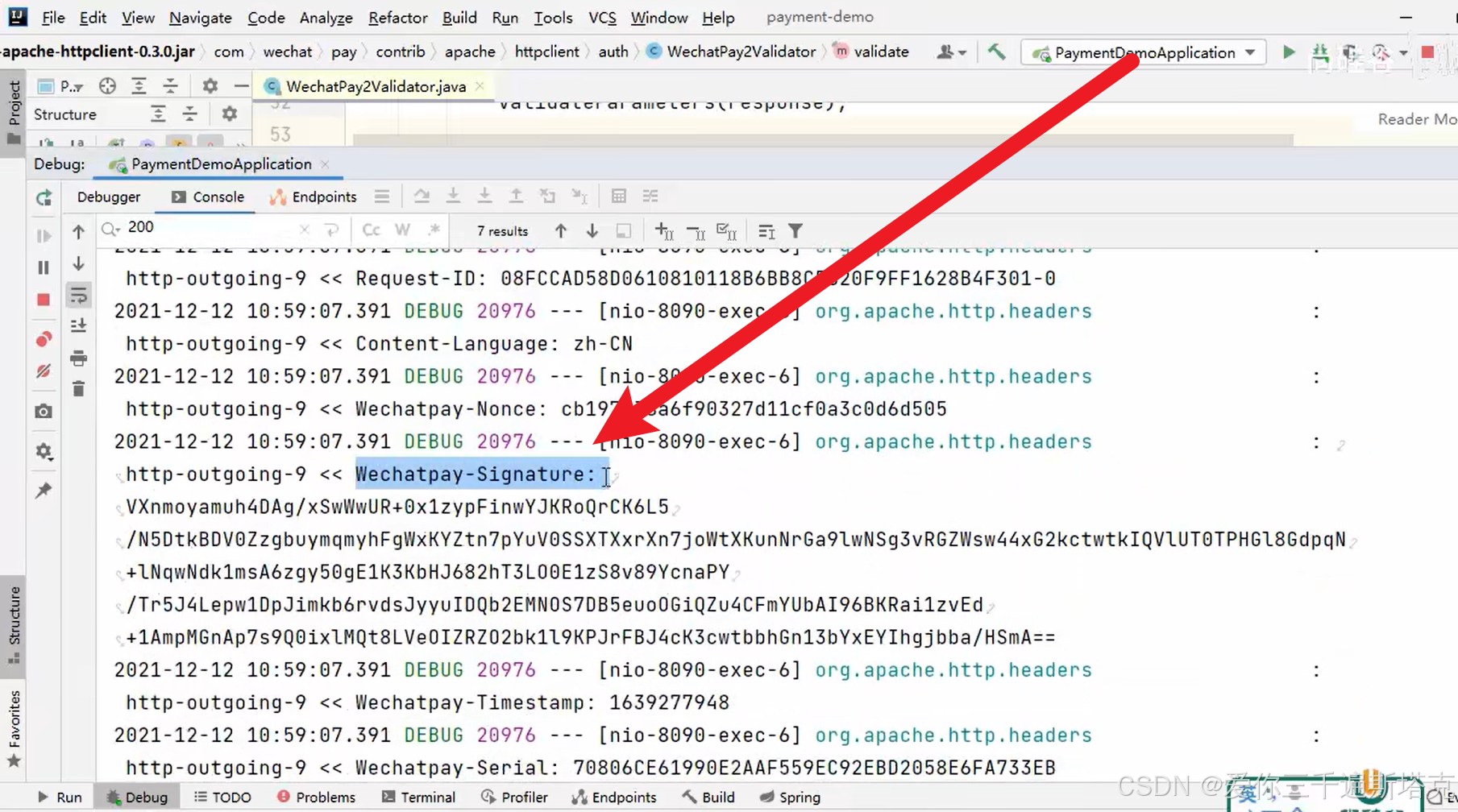1458x812 pixels.
Task: Open the debug panel settings gear
Action: click(x=44, y=451)
